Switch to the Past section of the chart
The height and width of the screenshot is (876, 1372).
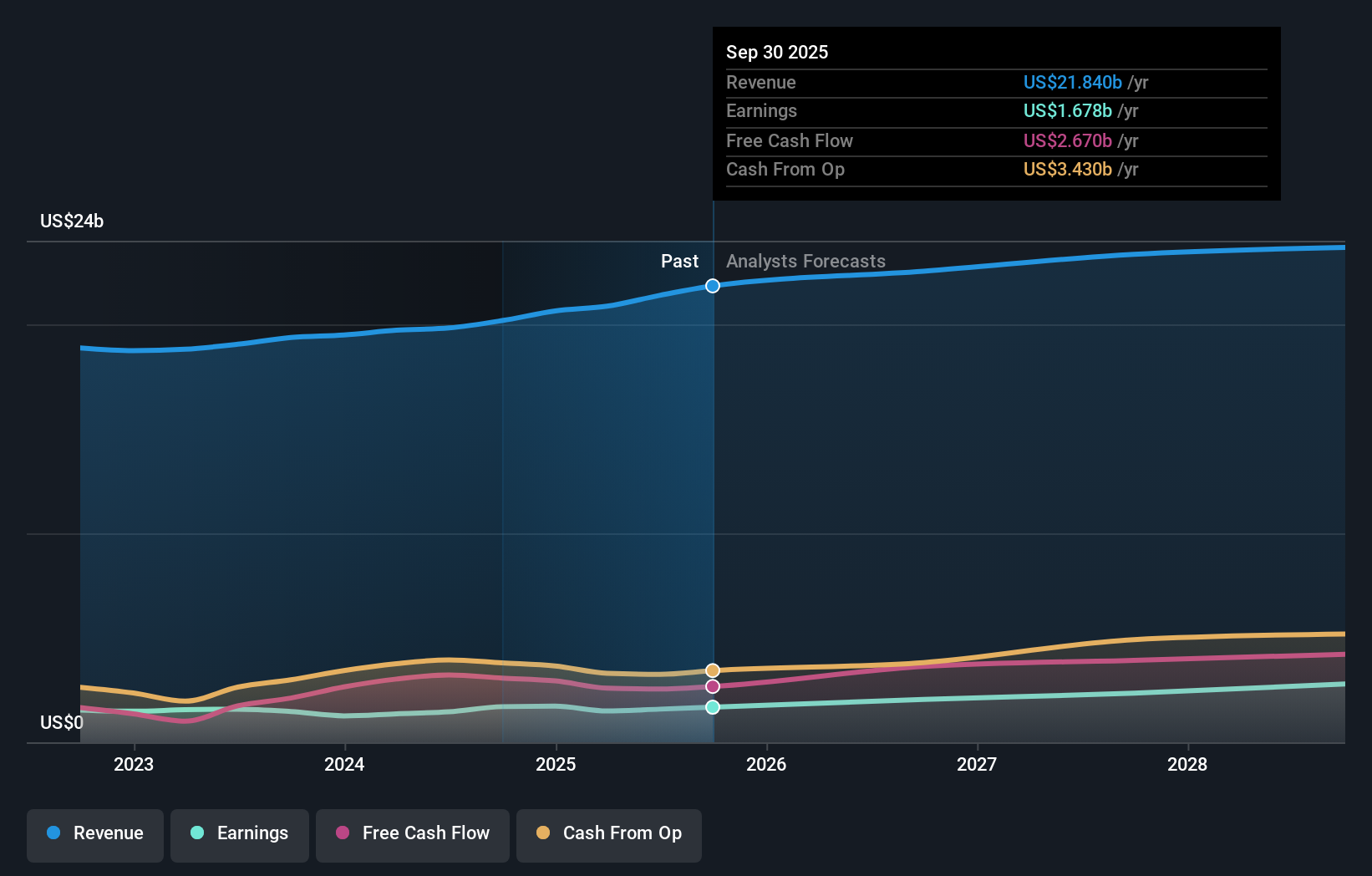tap(679, 261)
